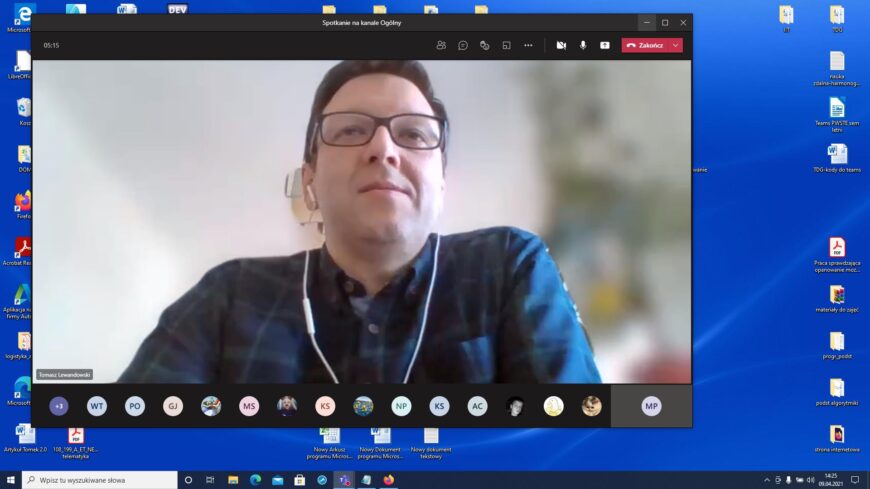Open File Explorer from the taskbar
Viewport: 870px width, 489px height.
click(x=233, y=480)
